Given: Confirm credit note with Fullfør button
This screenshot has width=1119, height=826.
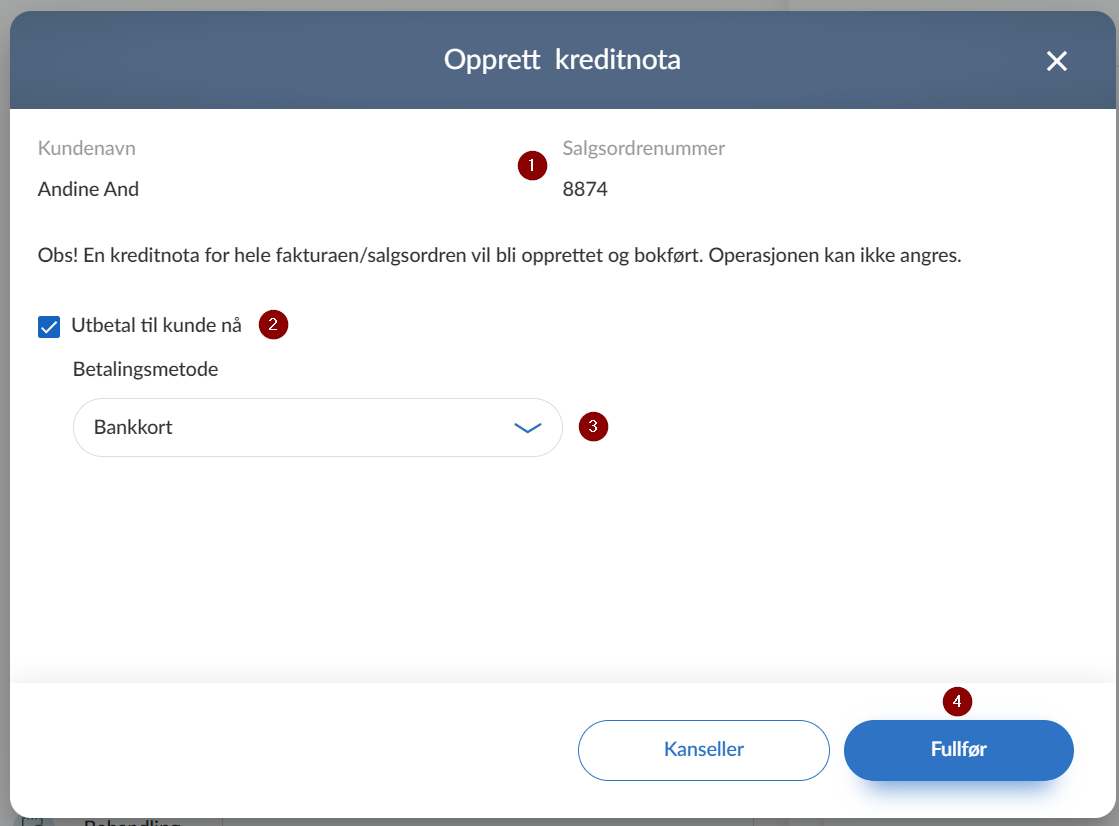Looking at the screenshot, I should click(958, 750).
